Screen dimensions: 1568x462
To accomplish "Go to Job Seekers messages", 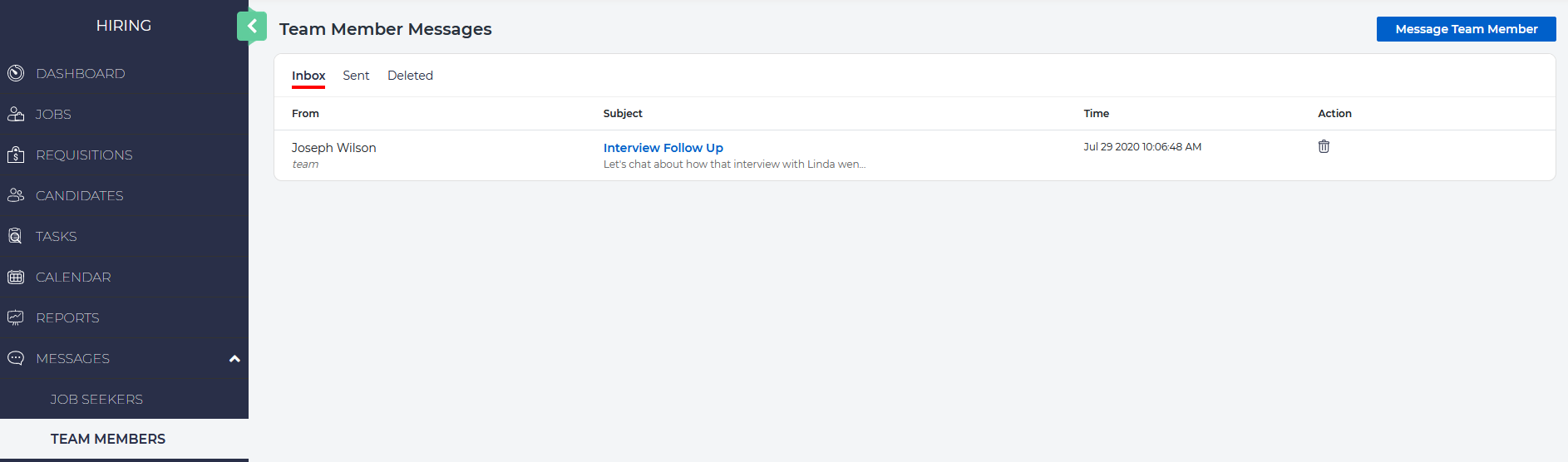I will [96, 399].
